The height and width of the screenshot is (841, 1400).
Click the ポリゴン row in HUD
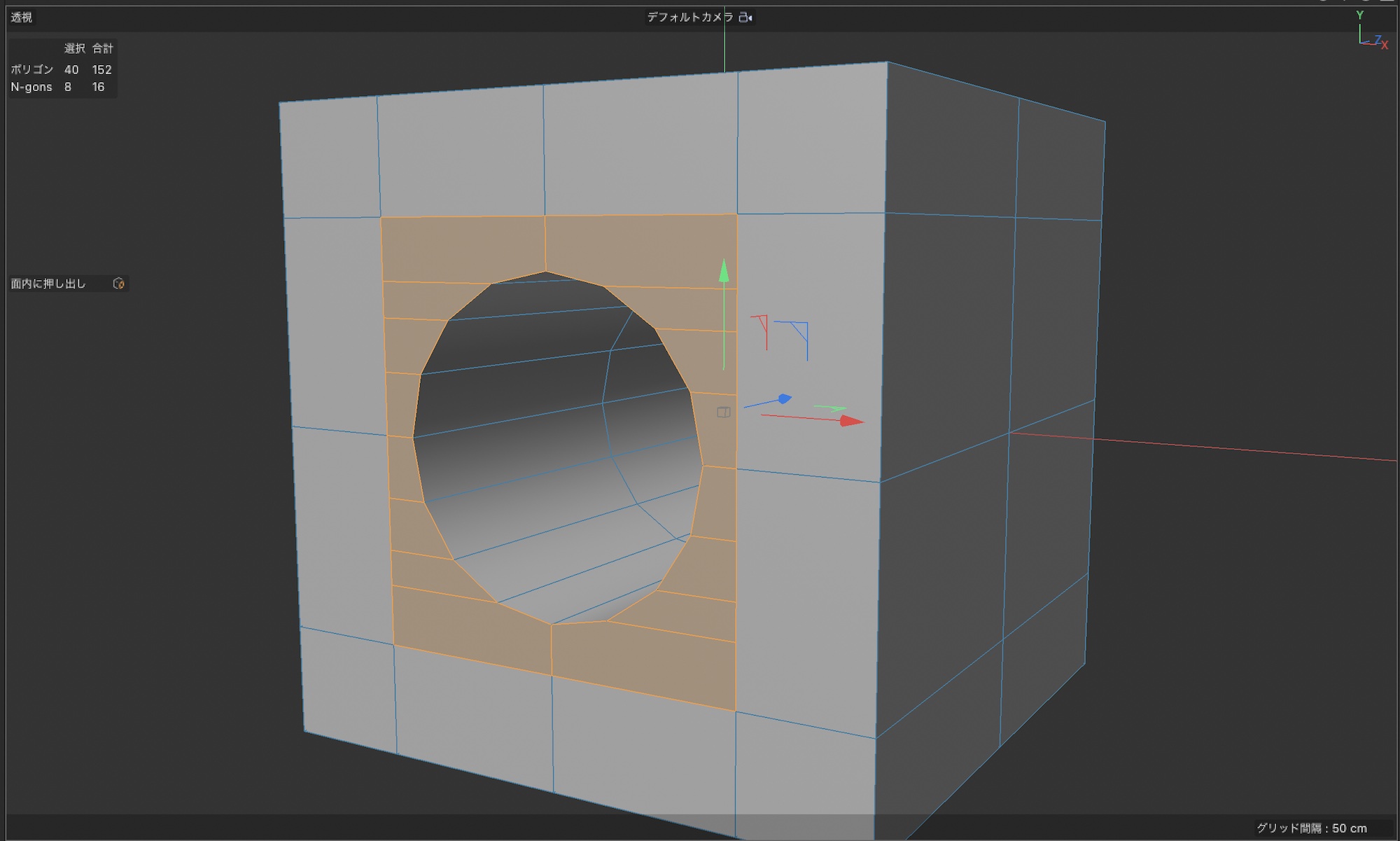pyautogui.click(x=32, y=69)
